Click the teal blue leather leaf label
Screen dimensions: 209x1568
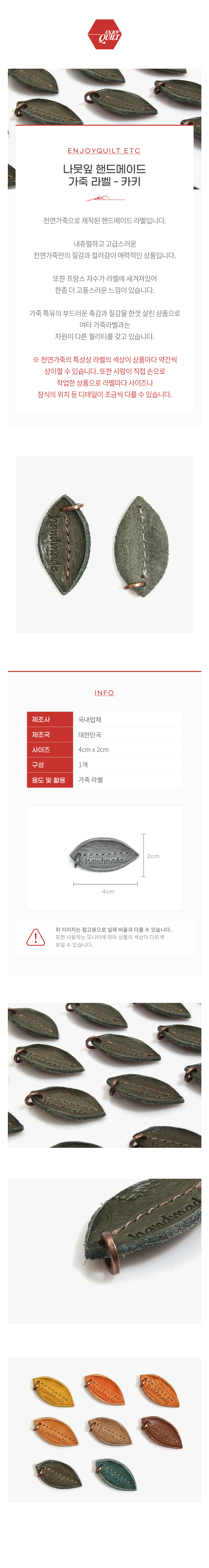[x=116, y=1474]
